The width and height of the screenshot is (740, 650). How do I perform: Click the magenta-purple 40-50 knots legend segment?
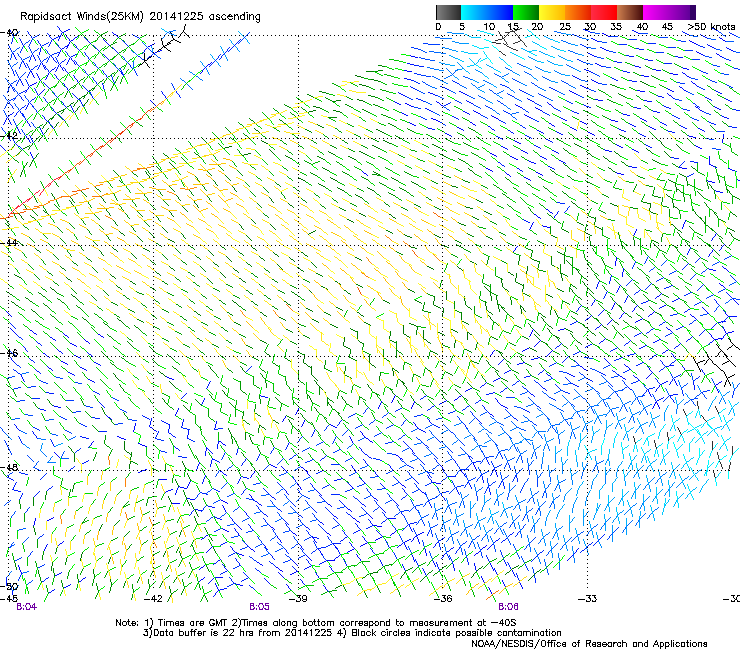click(x=669, y=12)
